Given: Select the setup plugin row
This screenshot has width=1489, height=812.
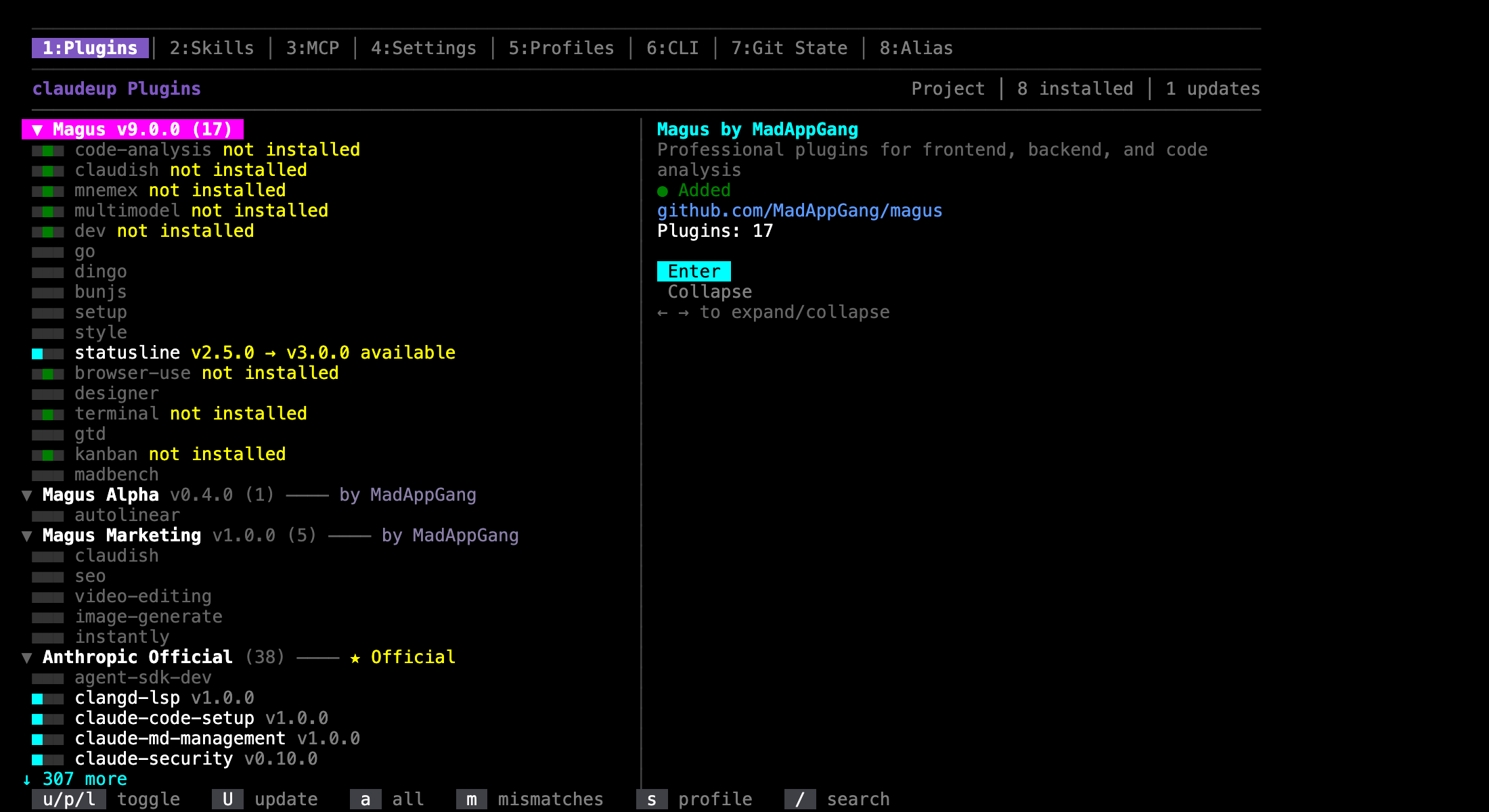Looking at the screenshot, I should (79, 312).
